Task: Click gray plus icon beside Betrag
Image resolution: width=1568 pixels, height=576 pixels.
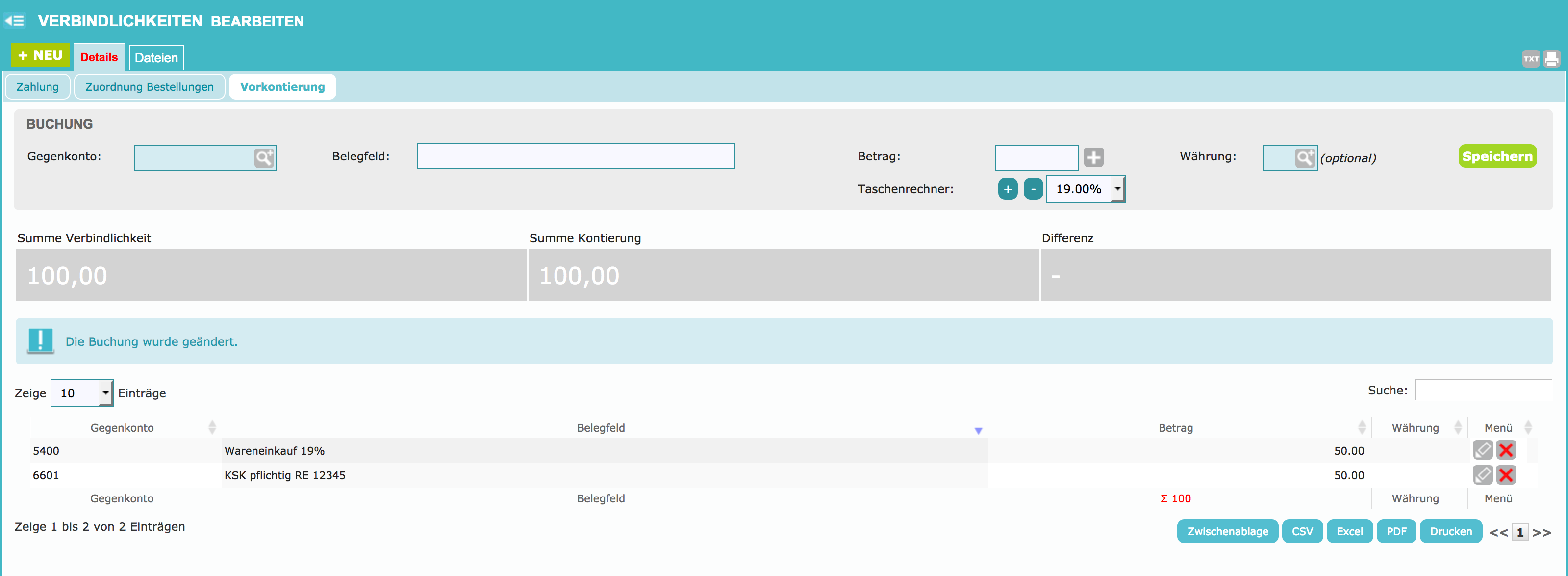Action: coord(1093,157)
